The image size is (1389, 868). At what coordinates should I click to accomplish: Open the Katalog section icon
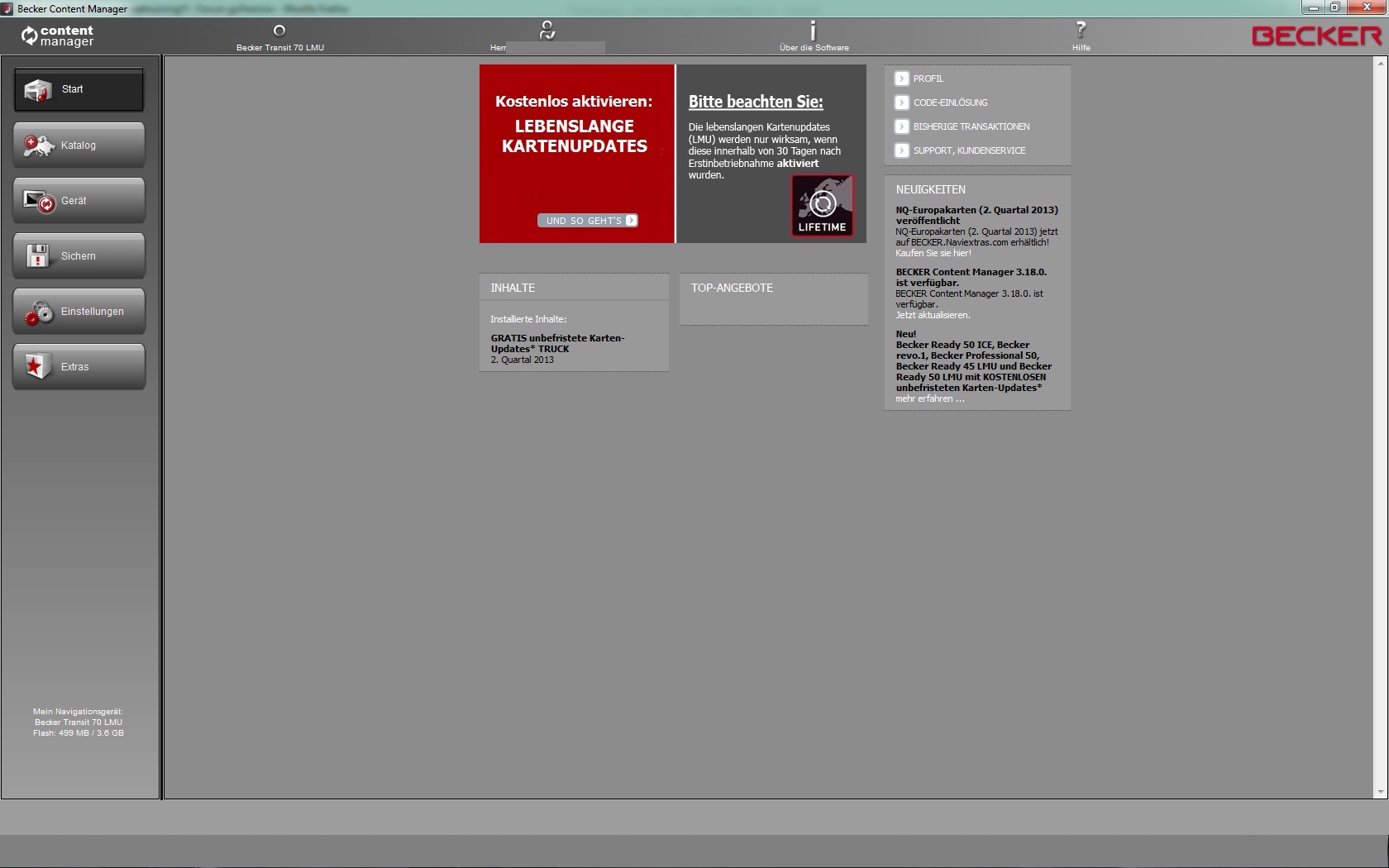click(x=38, y=145)
